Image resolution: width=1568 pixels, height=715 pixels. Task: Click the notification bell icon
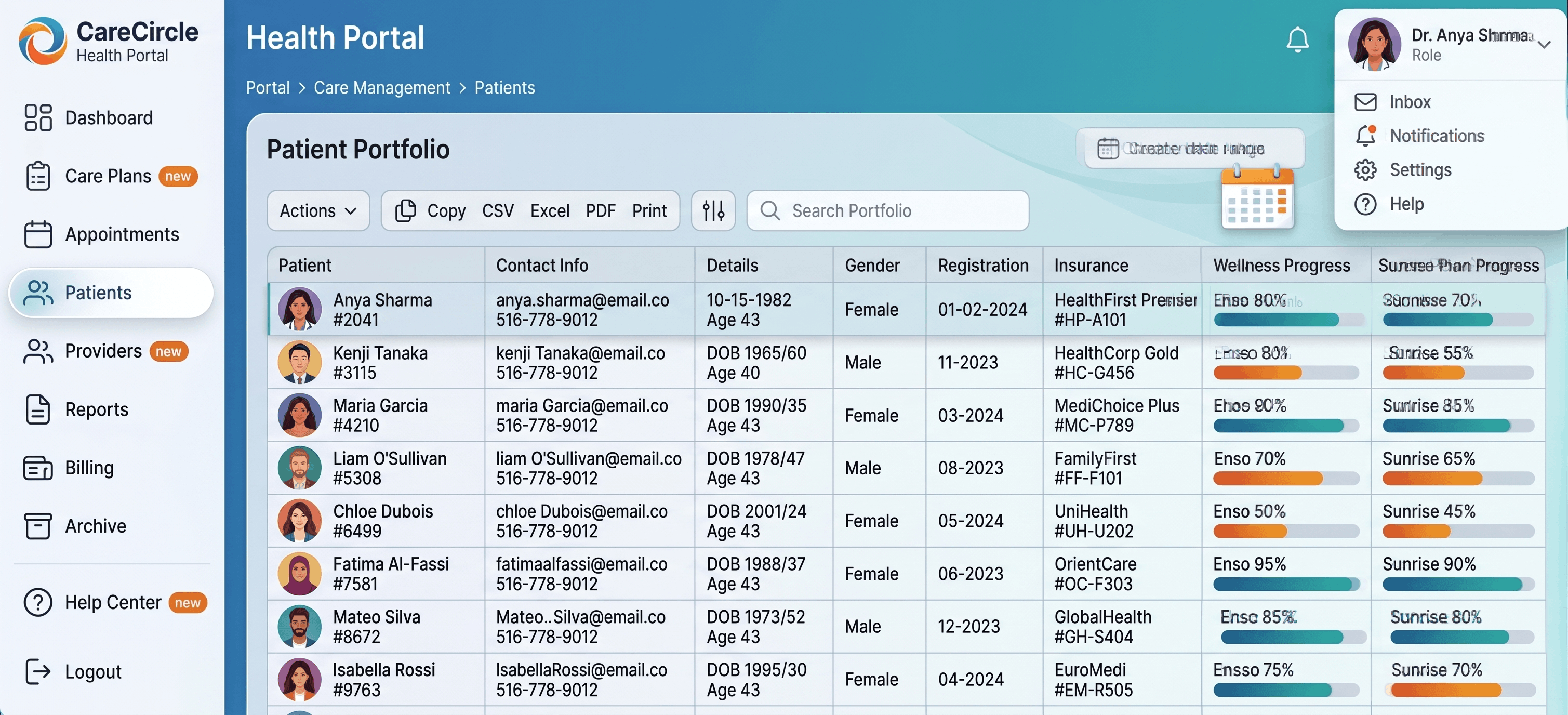1297,39
